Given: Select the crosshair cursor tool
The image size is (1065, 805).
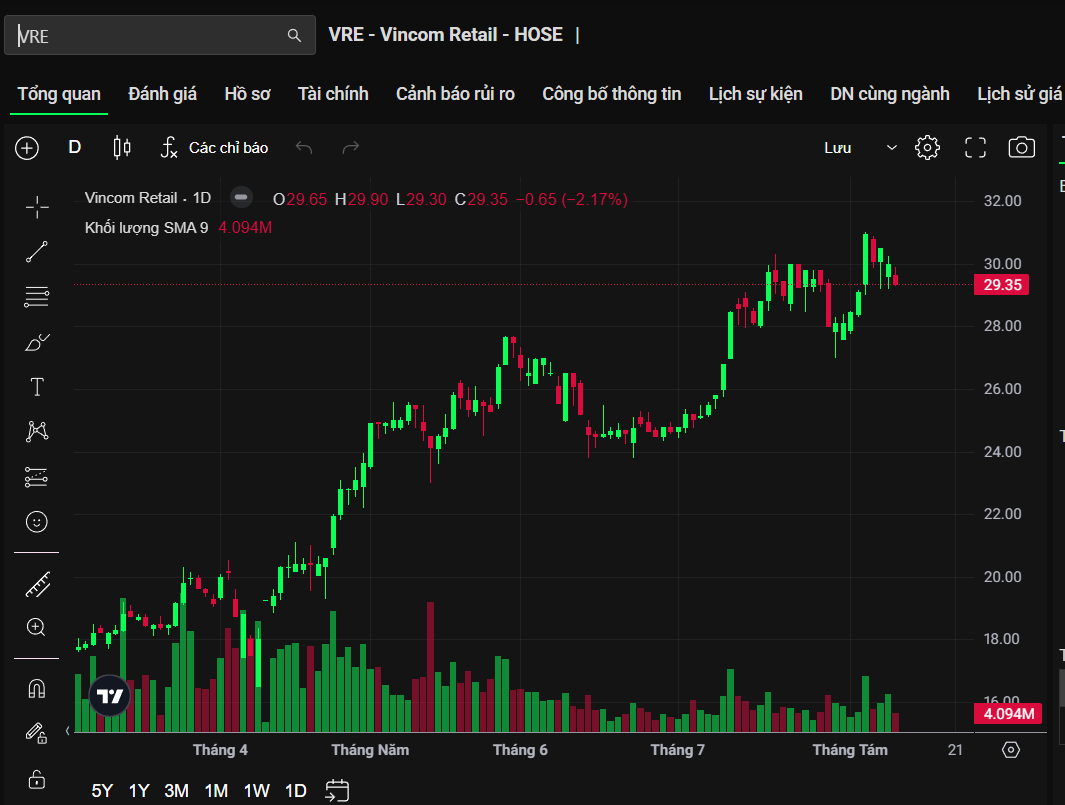Looking at the screenshot, I should click(37, 207).
